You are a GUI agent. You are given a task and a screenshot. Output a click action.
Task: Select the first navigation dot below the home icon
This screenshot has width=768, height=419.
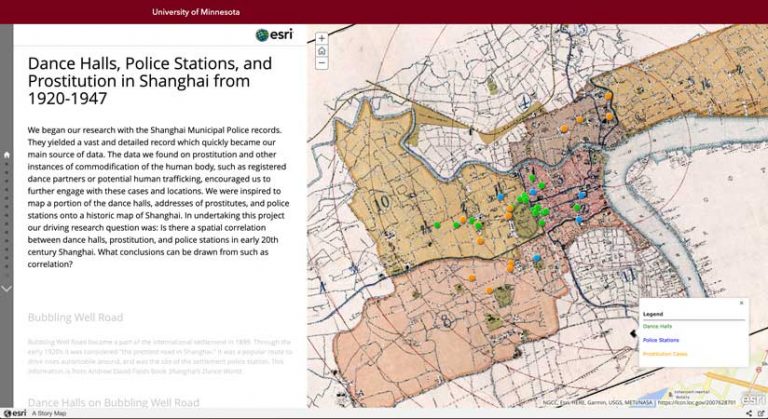(x=6, y=164)
